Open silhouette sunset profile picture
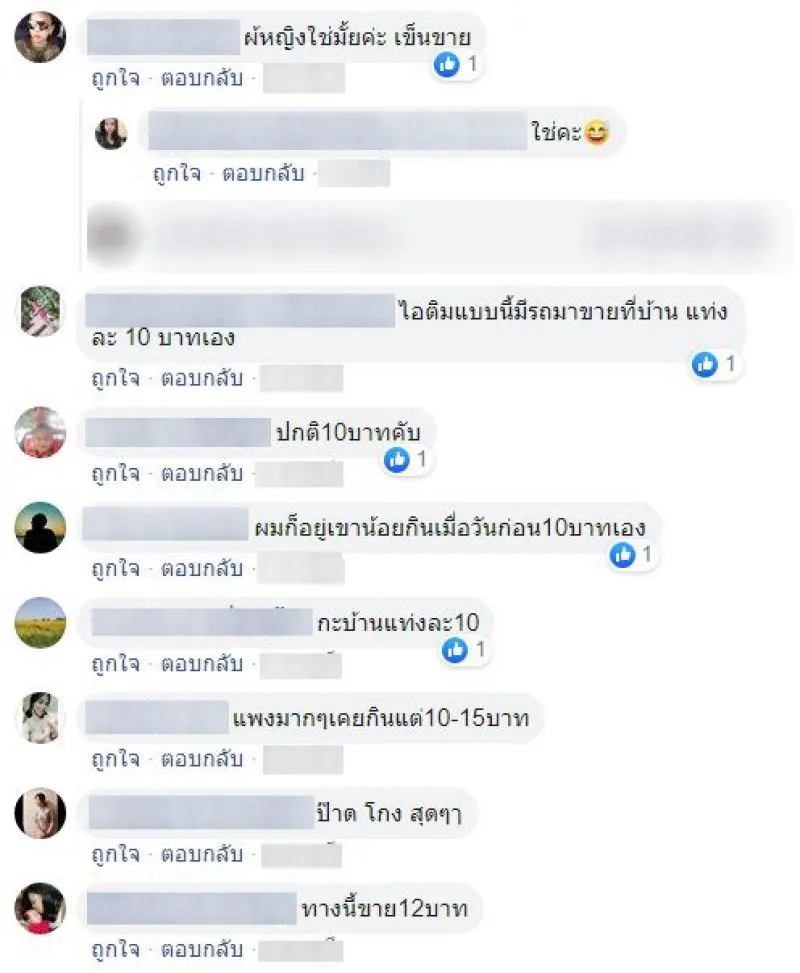Viewport: 800px width, 973px height. (40, 527)
